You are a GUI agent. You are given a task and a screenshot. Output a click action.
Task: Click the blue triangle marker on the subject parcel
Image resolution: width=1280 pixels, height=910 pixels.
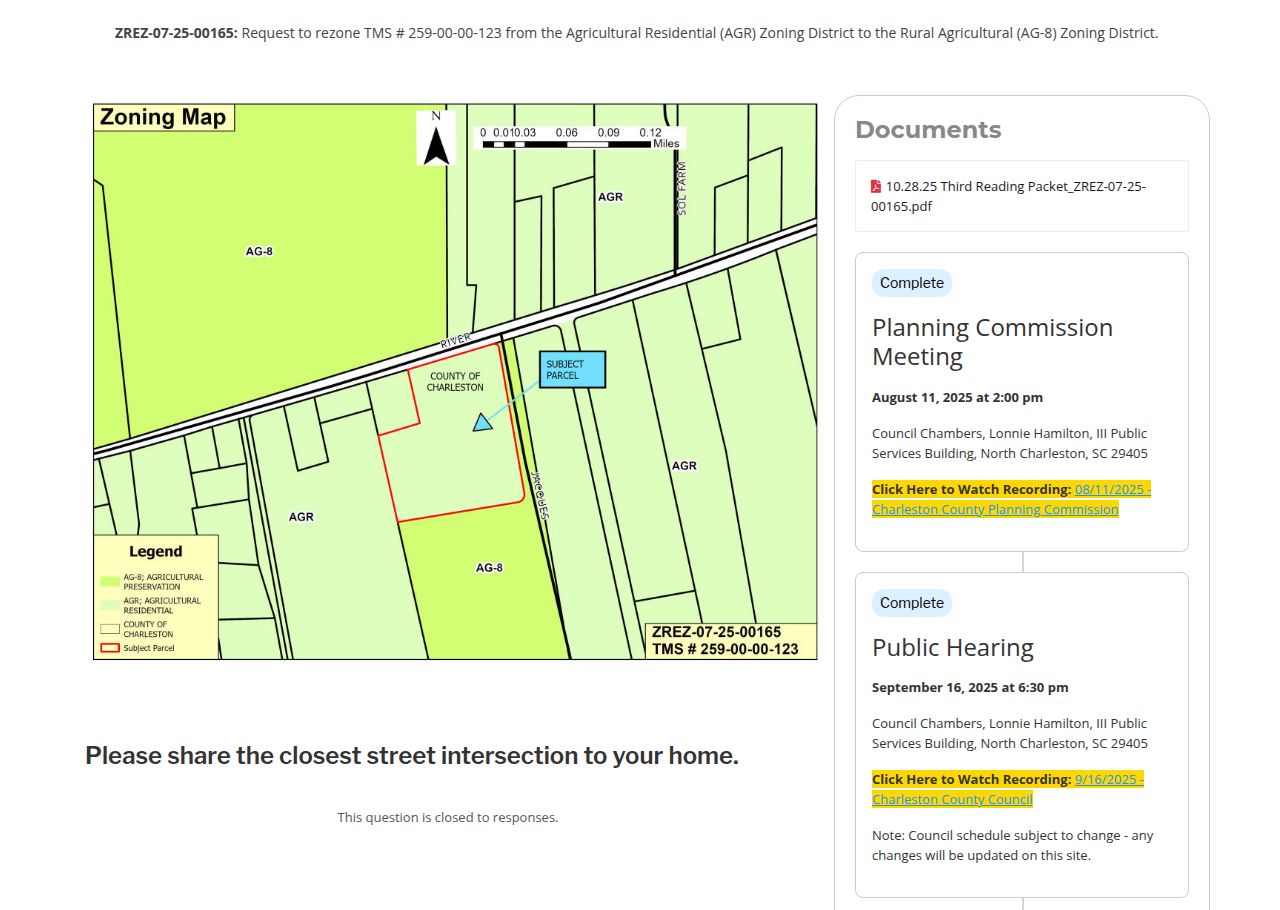(483, 423)
